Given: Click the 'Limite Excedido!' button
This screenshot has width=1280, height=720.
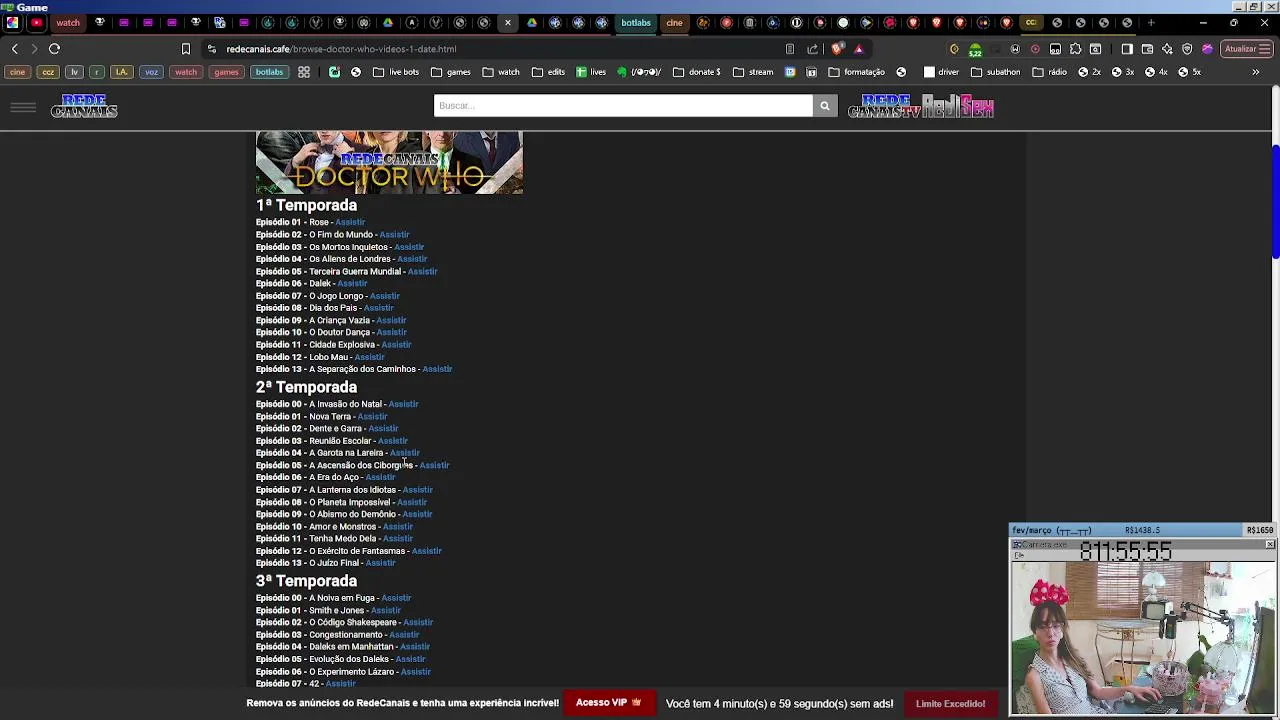Looking at the screenshot, I should click(x=950, y=703).
